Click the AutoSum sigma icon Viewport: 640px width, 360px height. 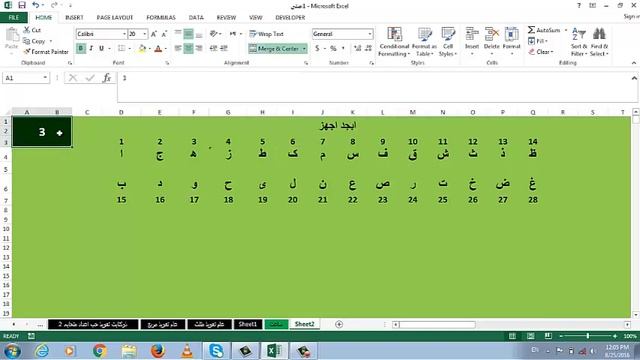pos(531,30)
